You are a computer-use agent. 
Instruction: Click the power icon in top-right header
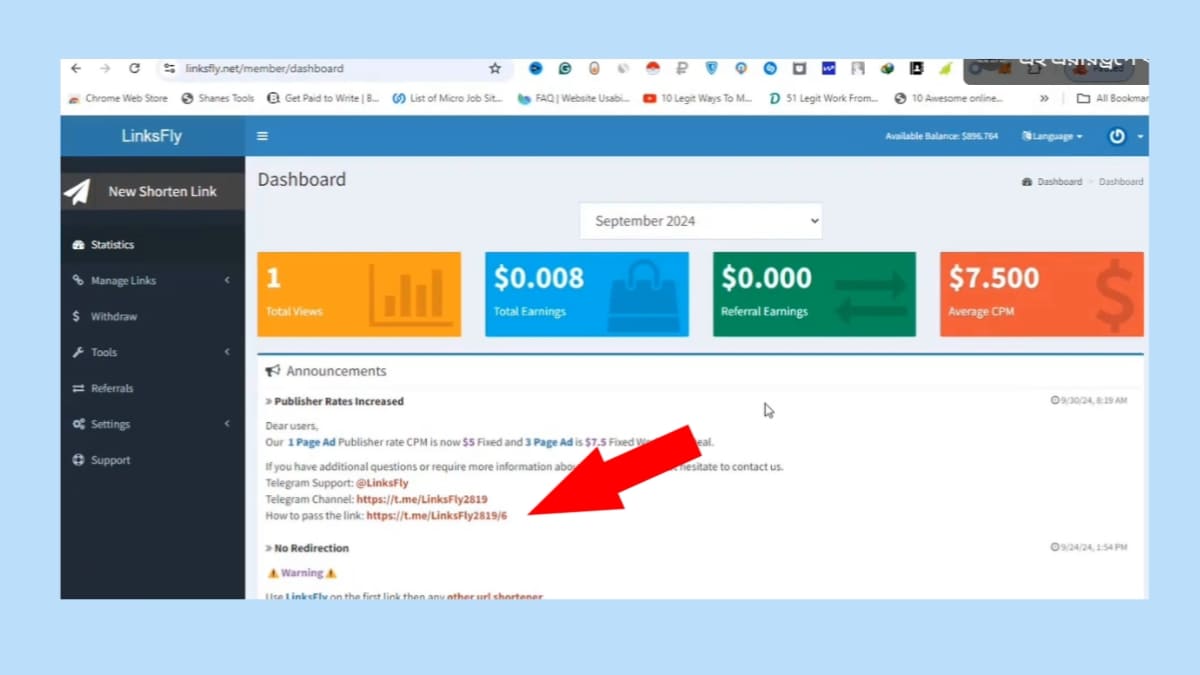[1117, 136]
